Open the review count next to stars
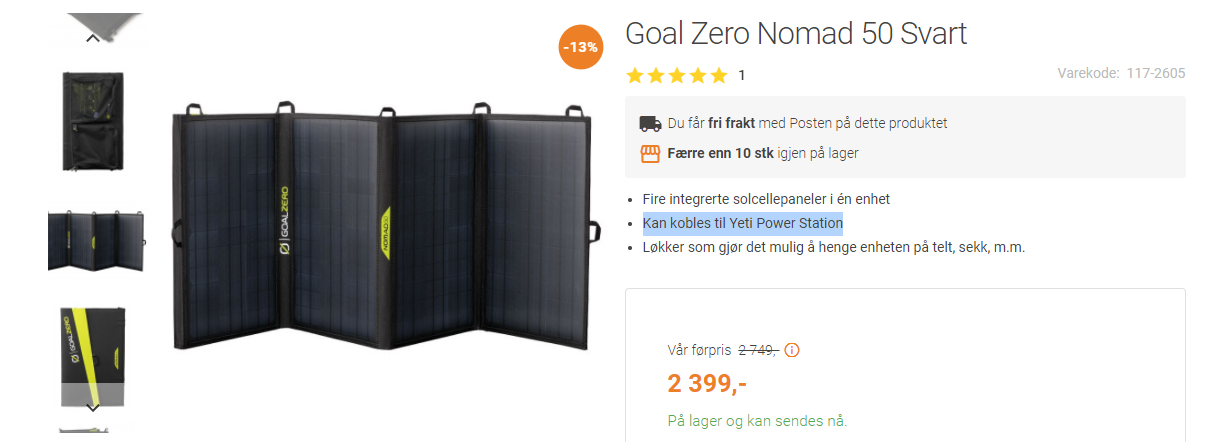The height and width of the screenshot is (442, 1226). [741, 75]
